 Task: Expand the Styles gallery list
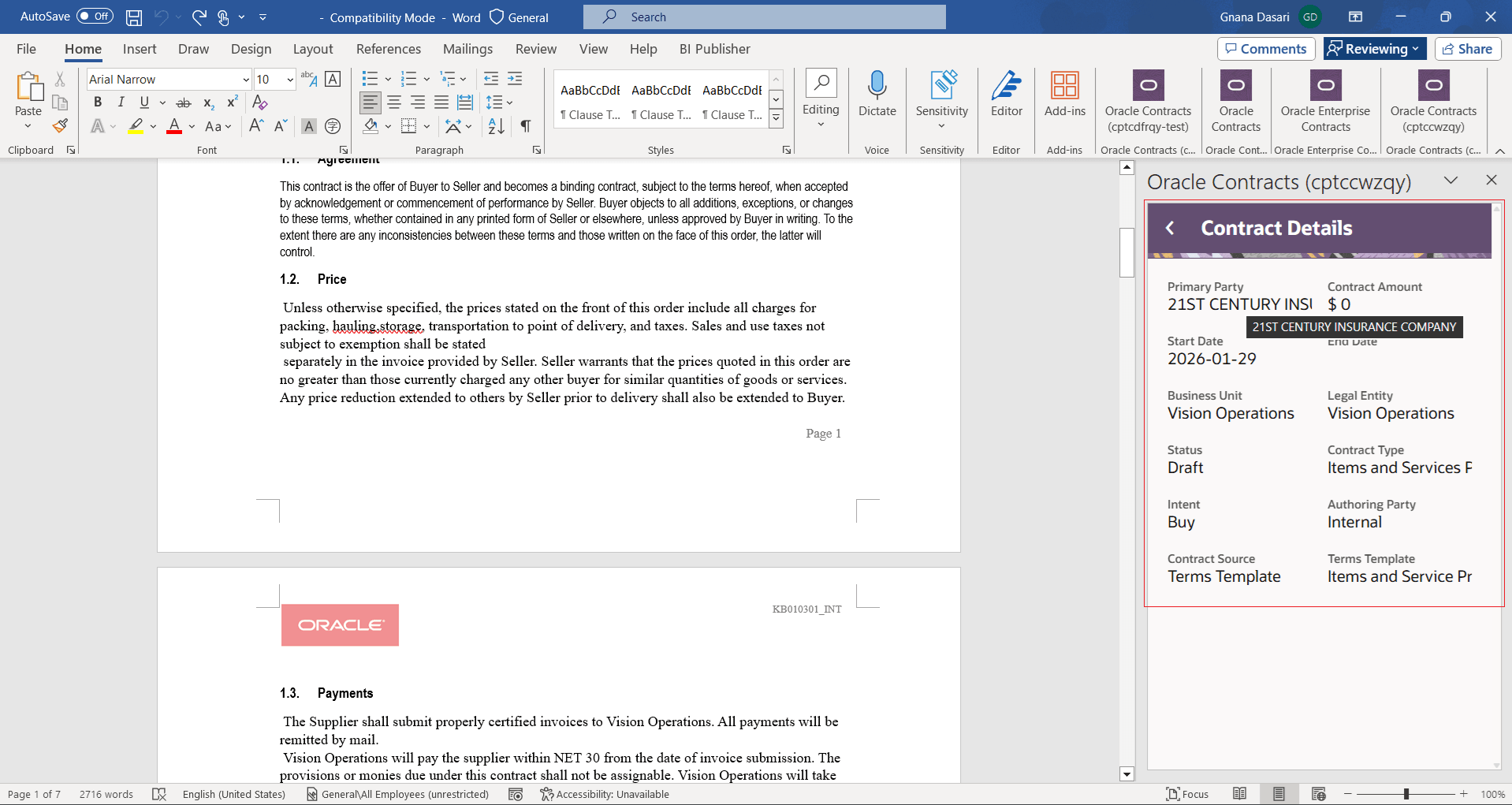coord(776,119)
